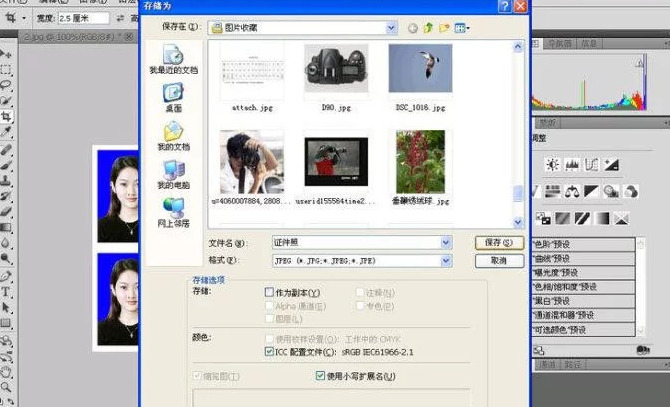Select the Path Selection arrow tool
The width and height of the screenshot is (670, 407).
click(6, 307)
